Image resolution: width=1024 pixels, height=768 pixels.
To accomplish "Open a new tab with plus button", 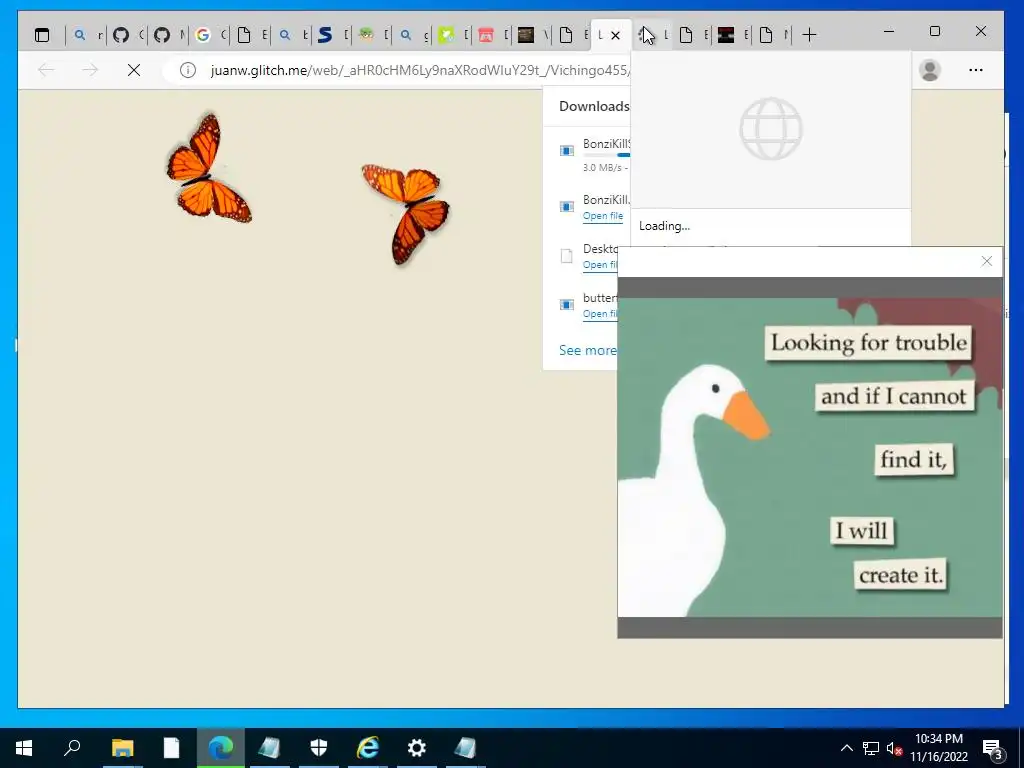I will pos(809,35).
